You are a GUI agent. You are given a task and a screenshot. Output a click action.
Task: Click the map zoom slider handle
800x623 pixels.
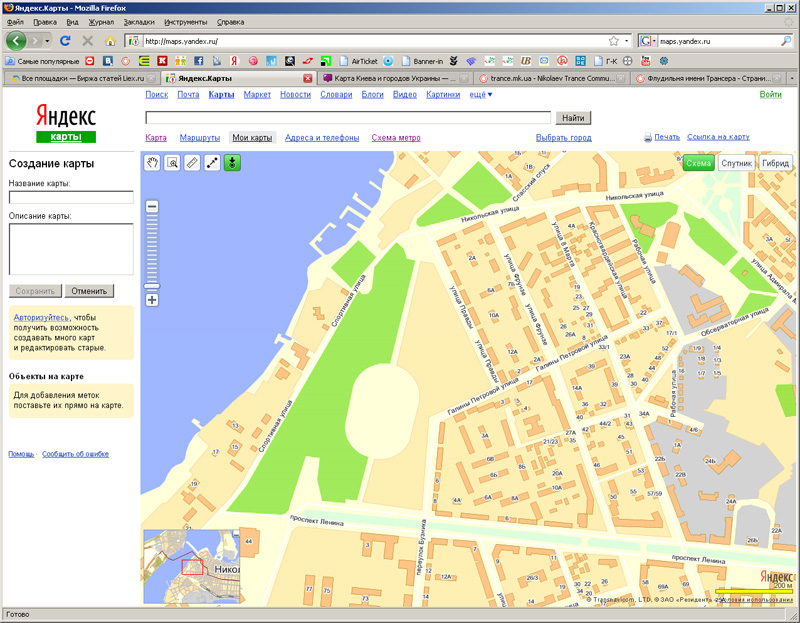coord(152,286)
